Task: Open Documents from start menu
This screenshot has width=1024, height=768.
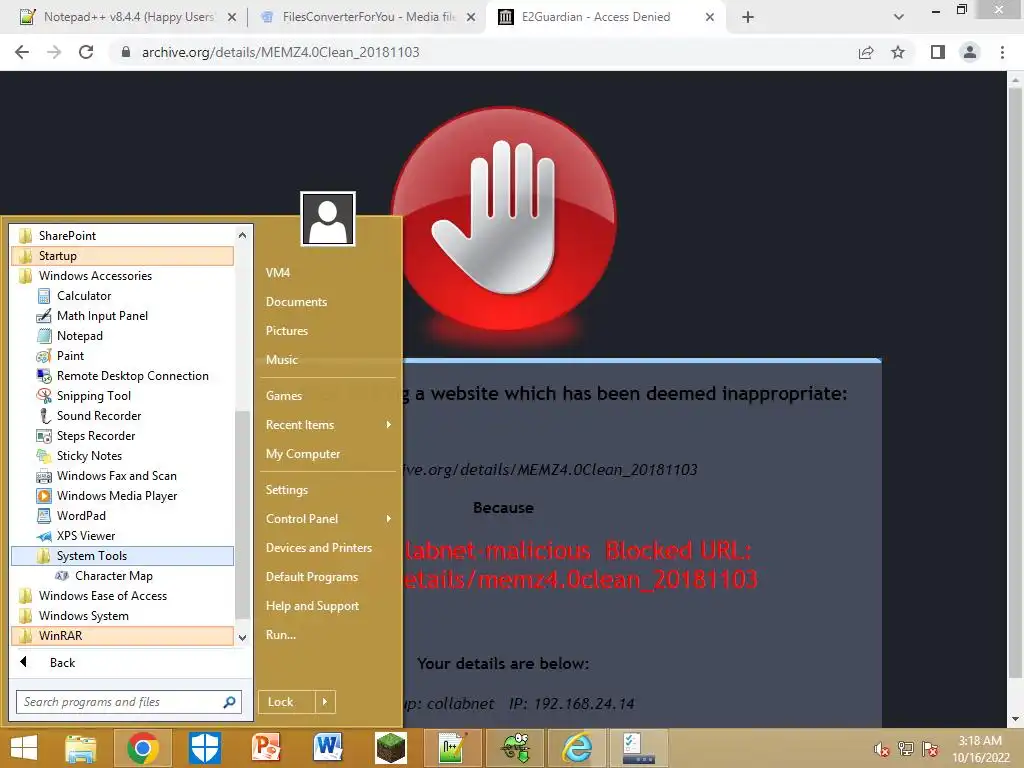Action: 296,302
